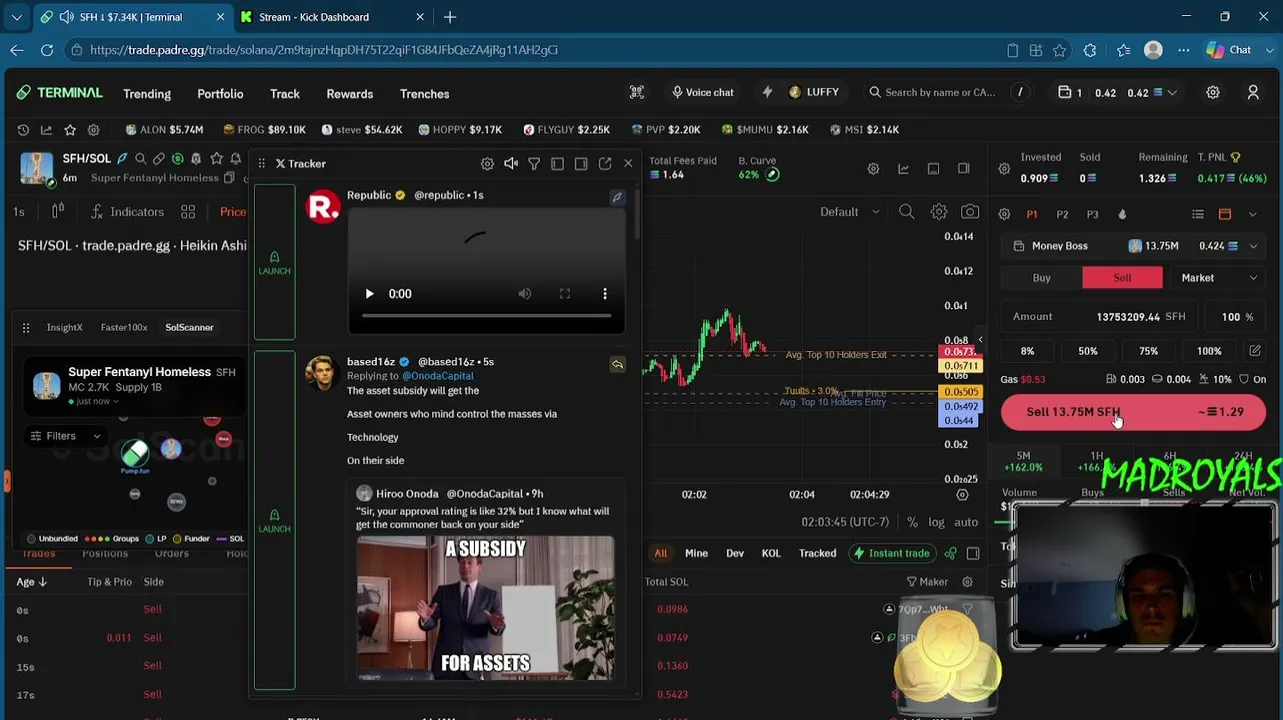The height and width of the screenshot is (720, 1283).
Task: Open the Portfolio page
Action: point(220,94)
